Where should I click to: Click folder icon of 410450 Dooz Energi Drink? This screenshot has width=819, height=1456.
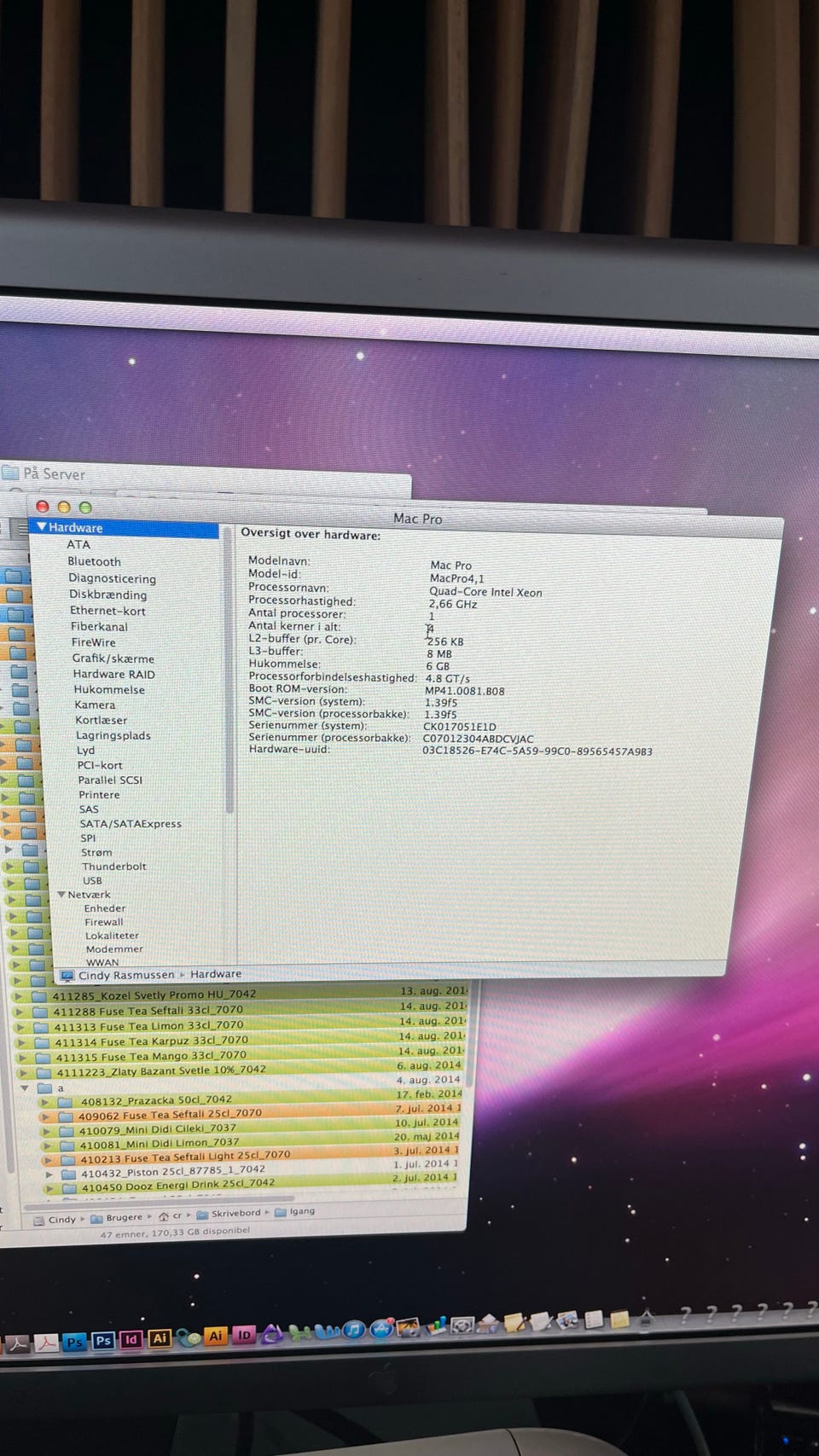(68, 1186)
